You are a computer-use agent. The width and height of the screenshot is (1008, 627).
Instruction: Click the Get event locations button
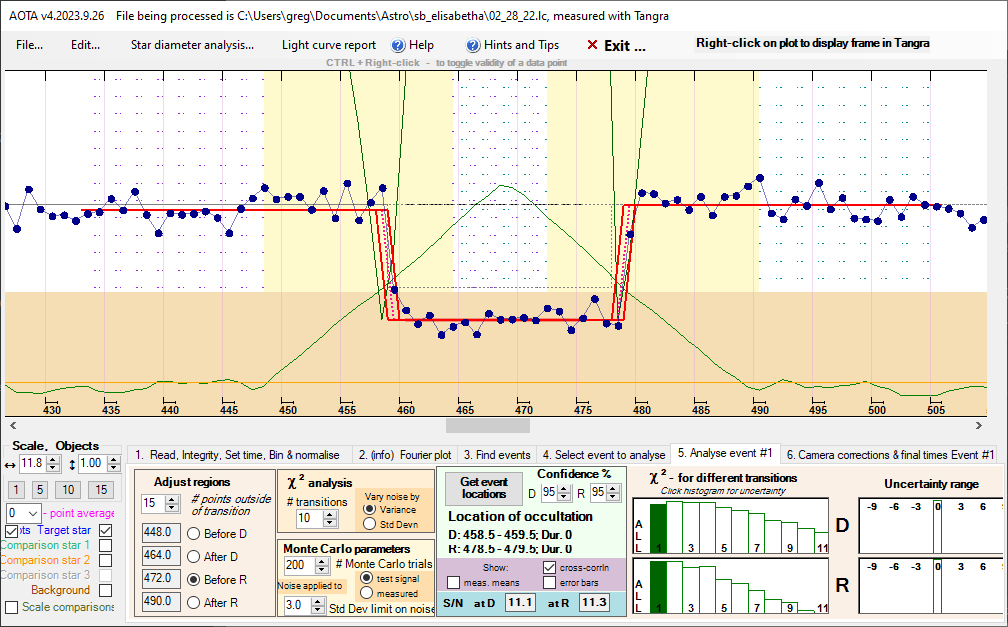(x=484, y=487)
